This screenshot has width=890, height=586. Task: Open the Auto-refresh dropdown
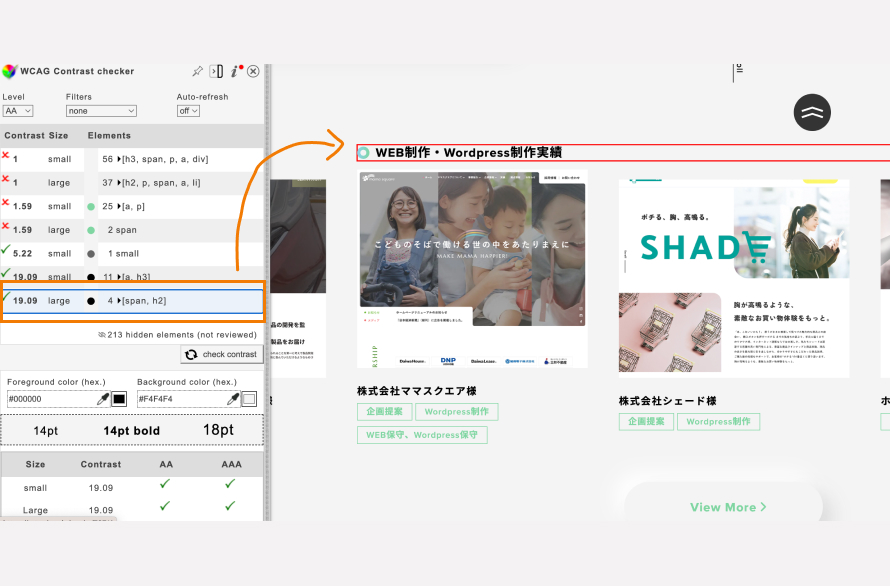(x=188, y=111)
